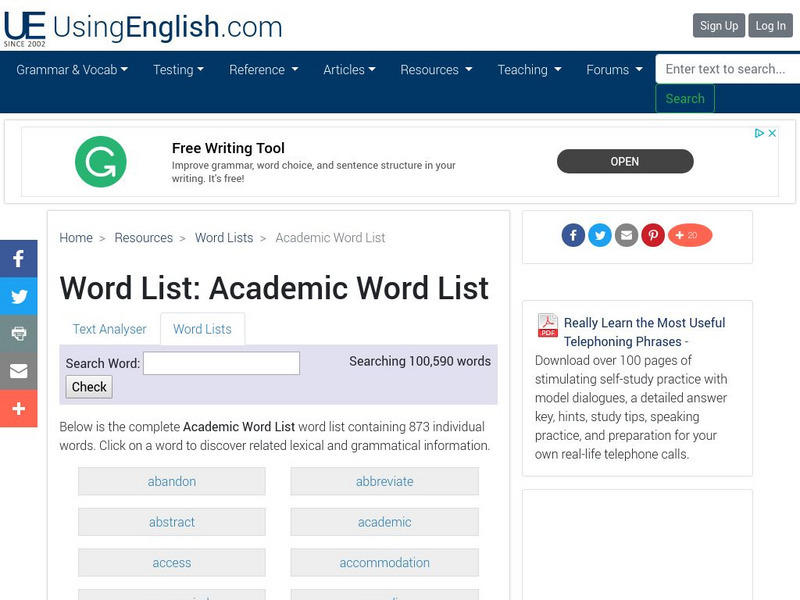Expand more sharing options with plus icon
Screen dimensions: 800x600
point(18,408)
